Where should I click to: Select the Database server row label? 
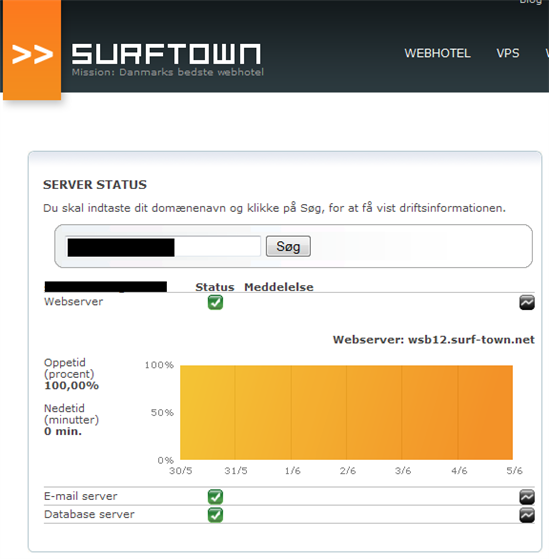[89, 514]
